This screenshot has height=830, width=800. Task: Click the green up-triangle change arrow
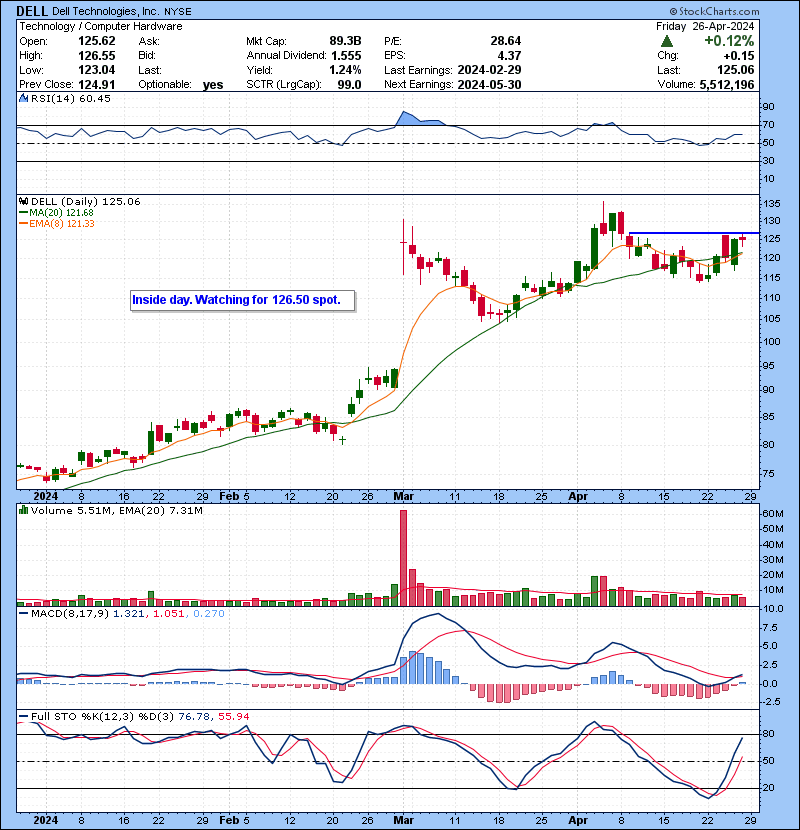pos(667,41)
